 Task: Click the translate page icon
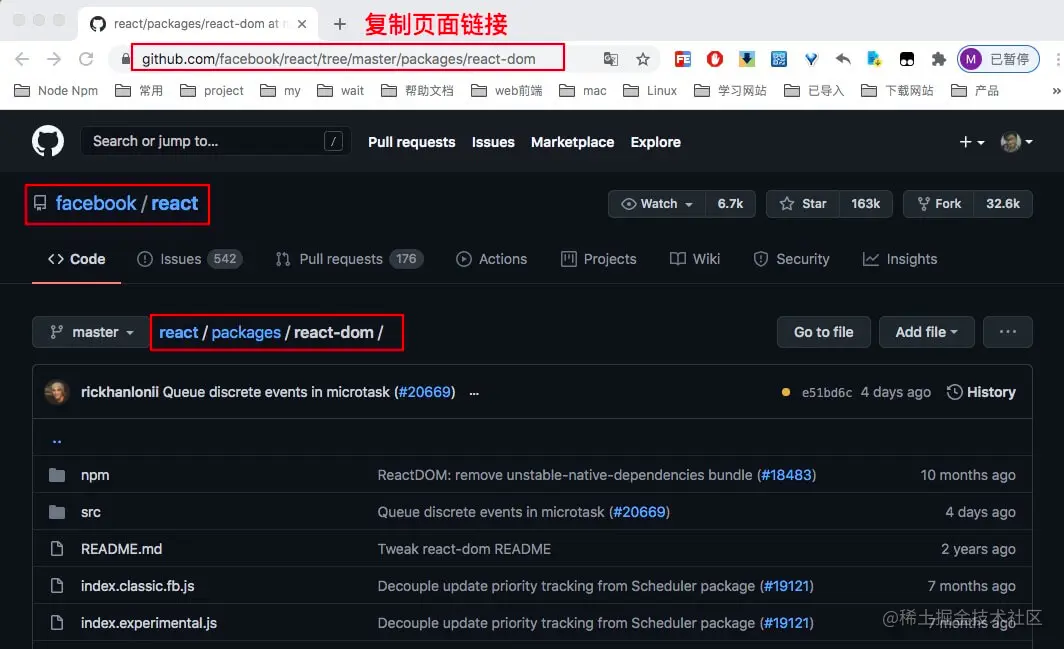point(611,59)
